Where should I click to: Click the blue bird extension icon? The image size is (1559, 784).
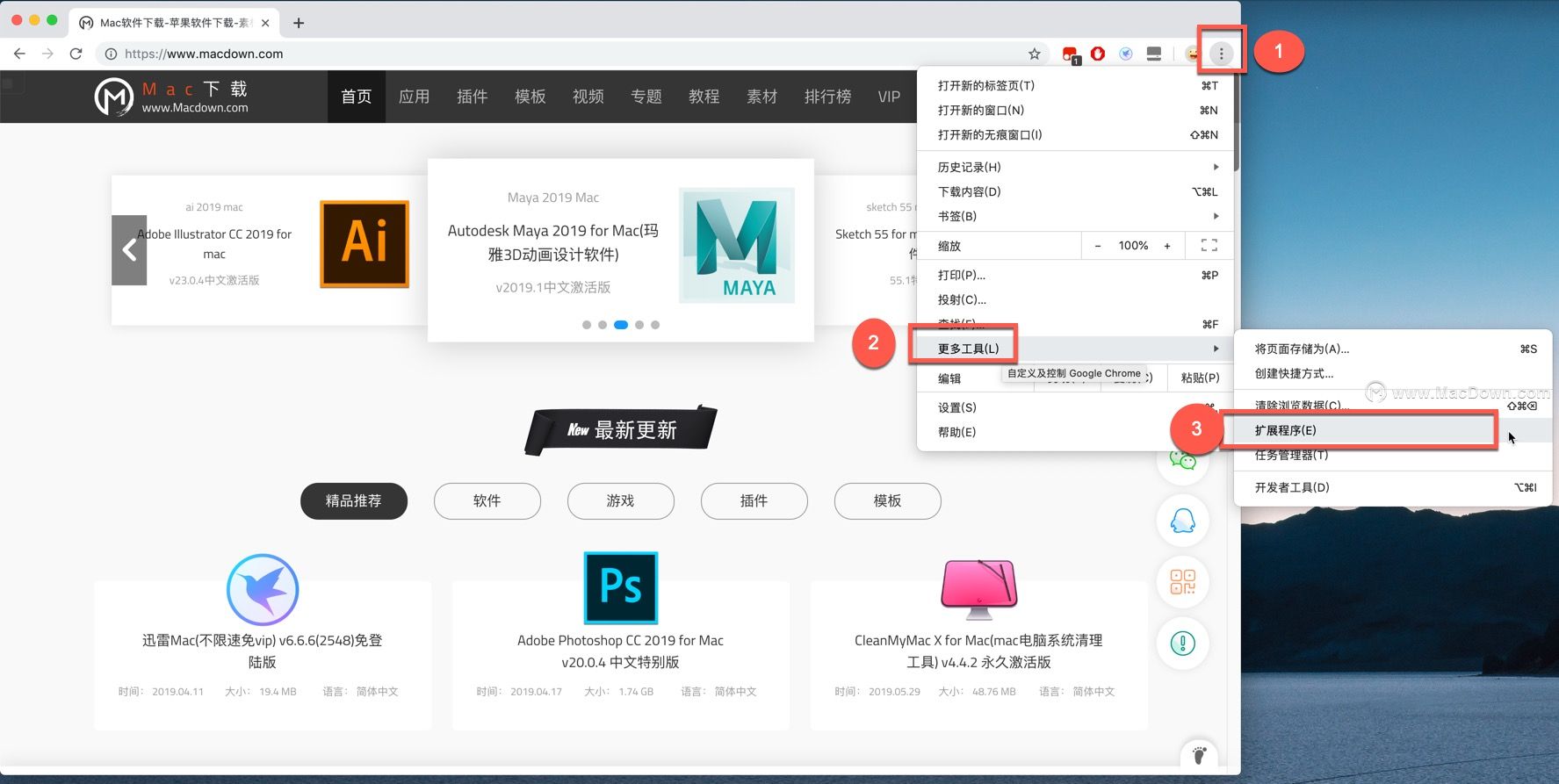coord(1126,54)
